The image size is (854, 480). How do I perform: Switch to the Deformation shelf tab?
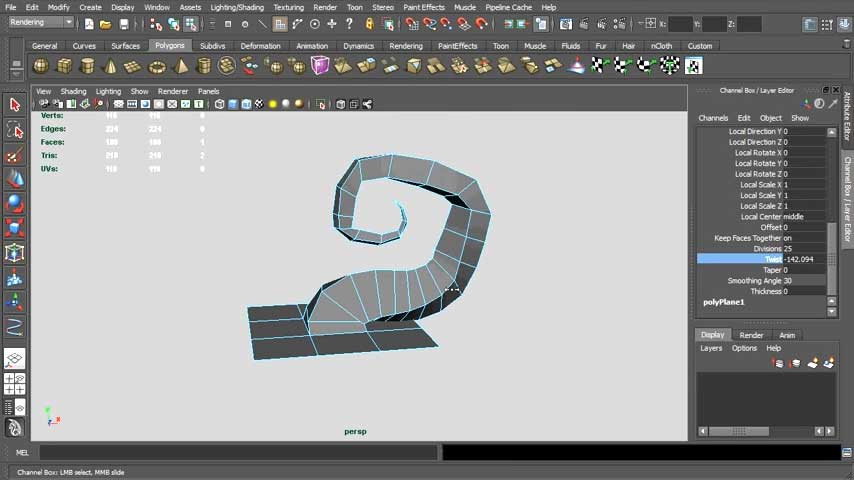click(260, 46)
